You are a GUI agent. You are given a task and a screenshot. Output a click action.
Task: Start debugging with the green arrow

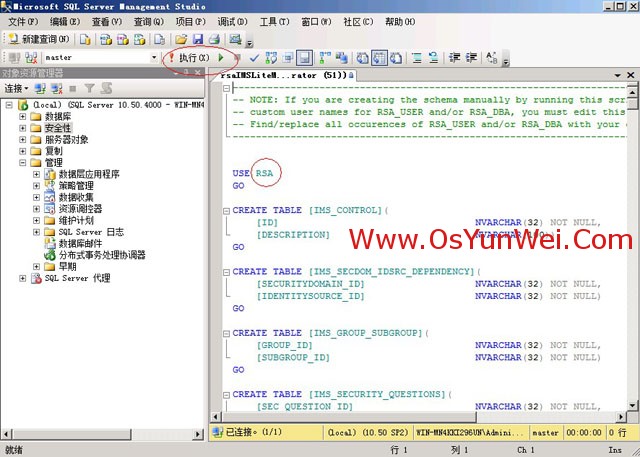[x=221, y=58]
